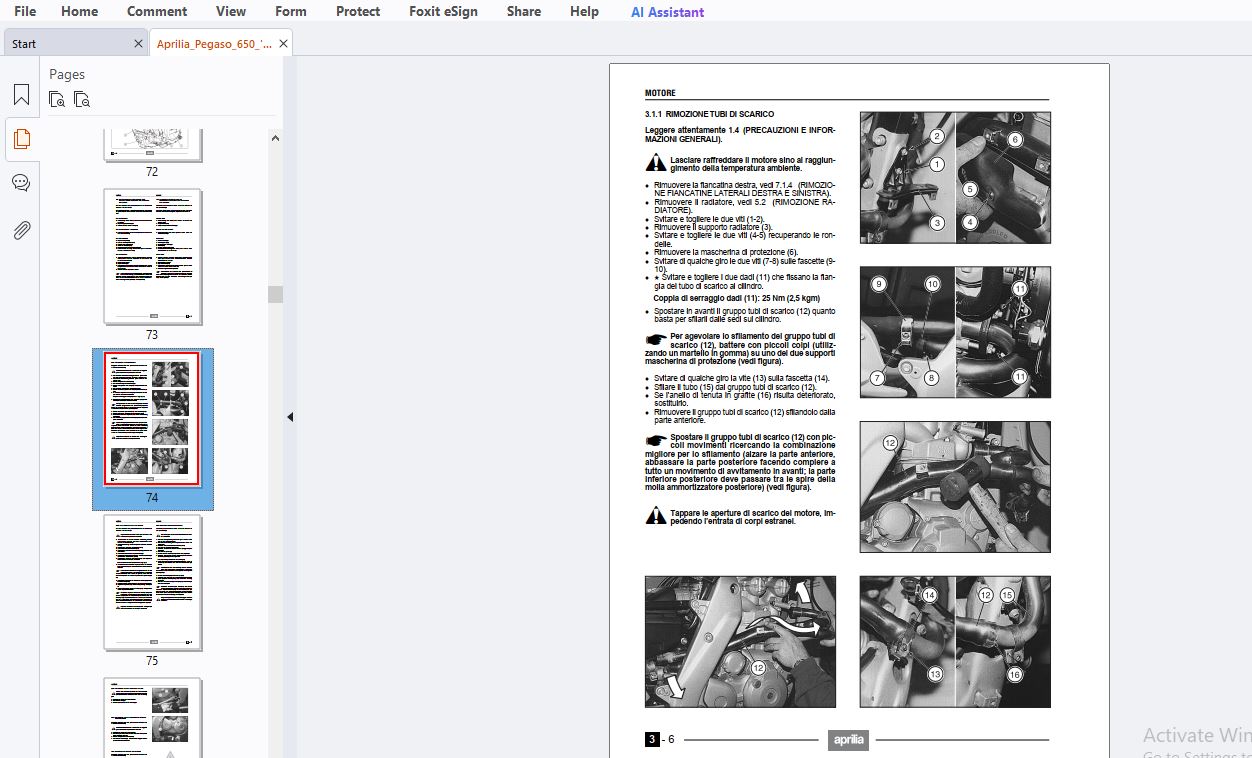Open the Home ribbon tab
Screen dimensions: 1252x758
[79, 11]
